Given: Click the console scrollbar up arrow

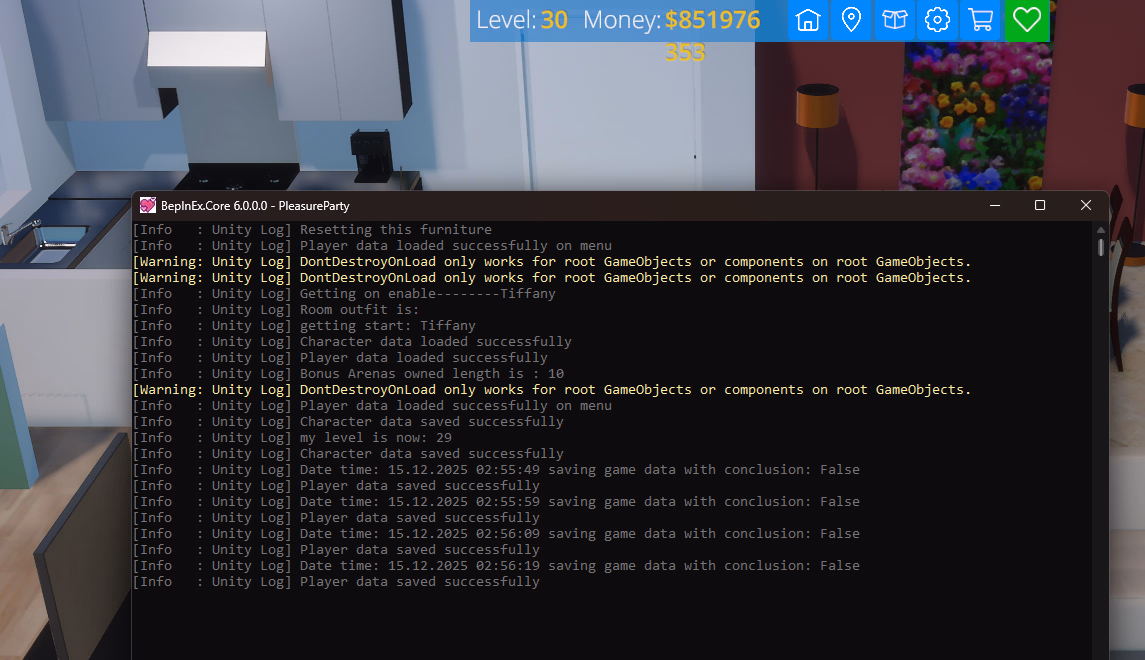Looking at the screenshot, I should pos(1101,229).
